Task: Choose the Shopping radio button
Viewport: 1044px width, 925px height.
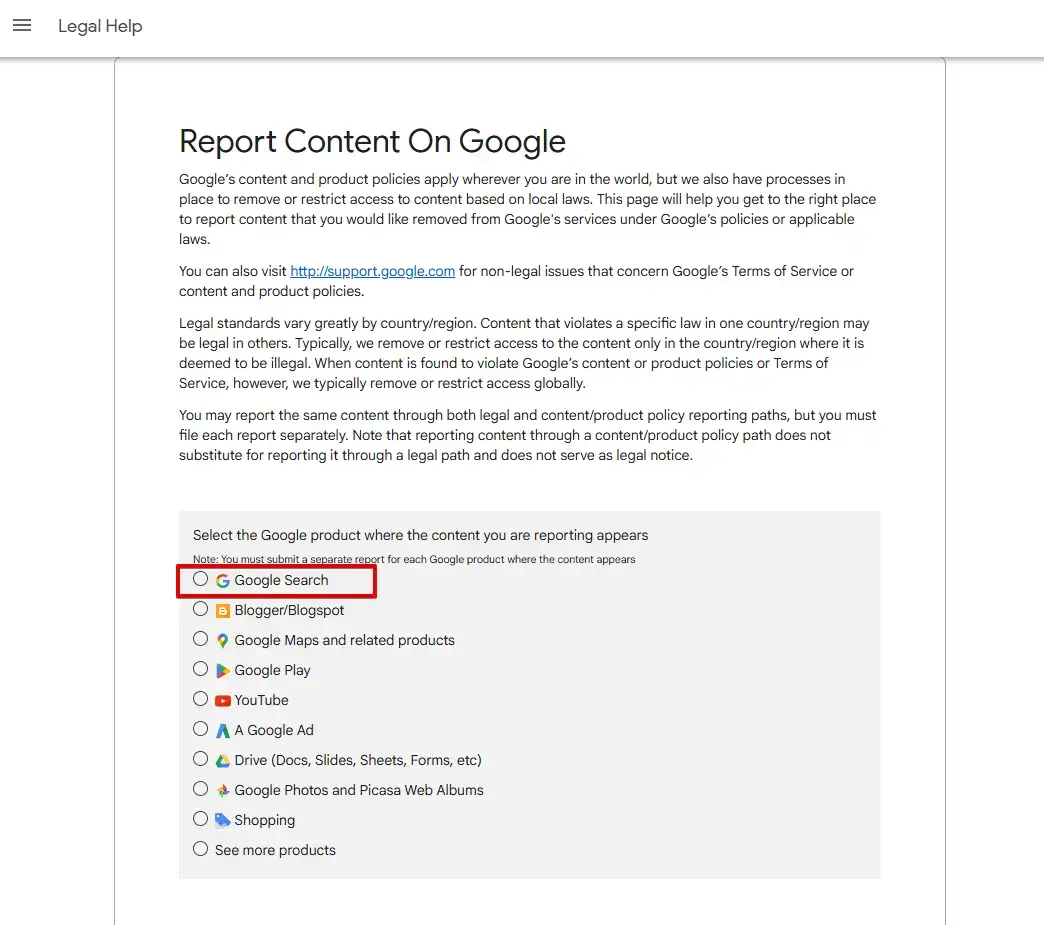Action: click(x=200, y=818)
